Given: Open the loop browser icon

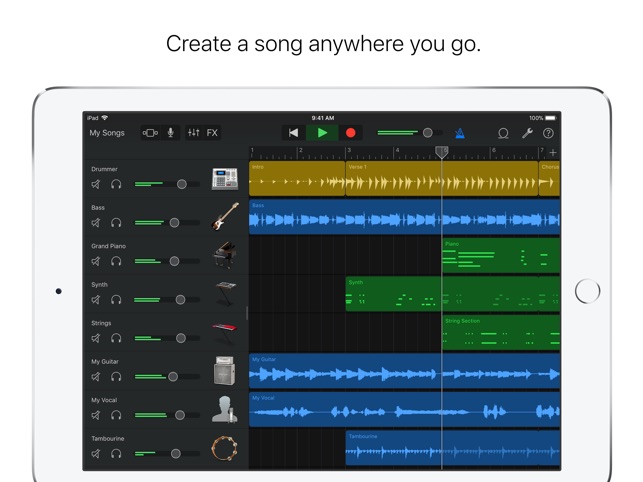Looking at the screenshot, I should (x=503, y=133).
